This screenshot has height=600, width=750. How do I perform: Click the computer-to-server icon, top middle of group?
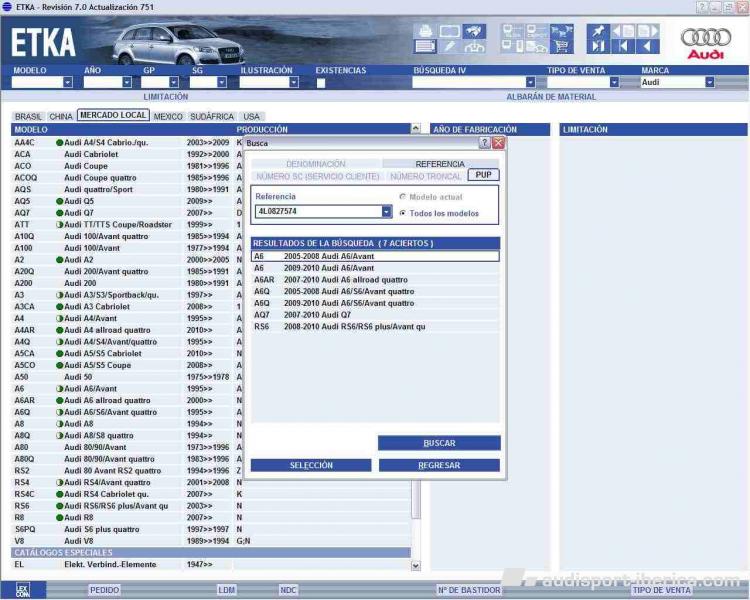point(537,31)
